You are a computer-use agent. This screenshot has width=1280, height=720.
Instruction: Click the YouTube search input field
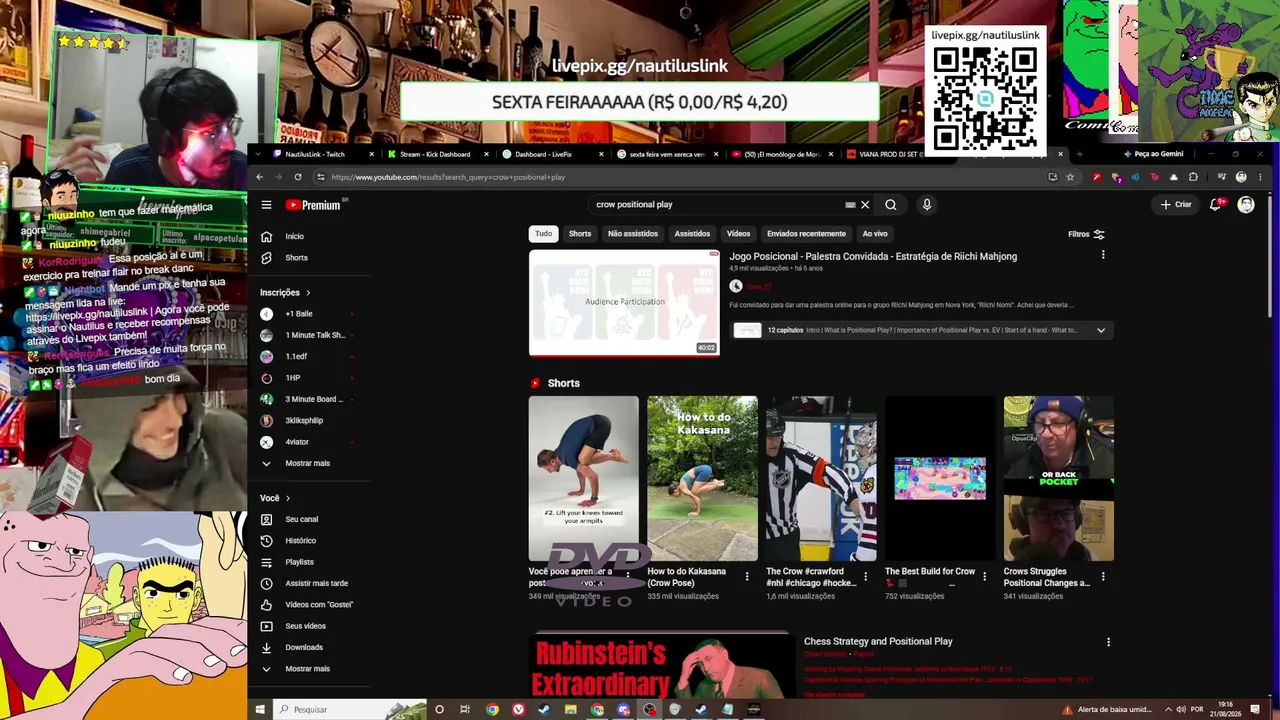pos(716,205)
